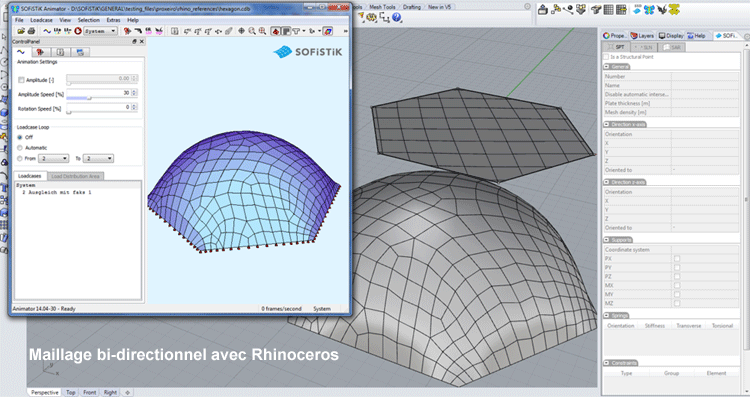The height and width of the screenshot is (397, 750).
Task: Open the Help menu in Animator
Action: coord(132,20)
